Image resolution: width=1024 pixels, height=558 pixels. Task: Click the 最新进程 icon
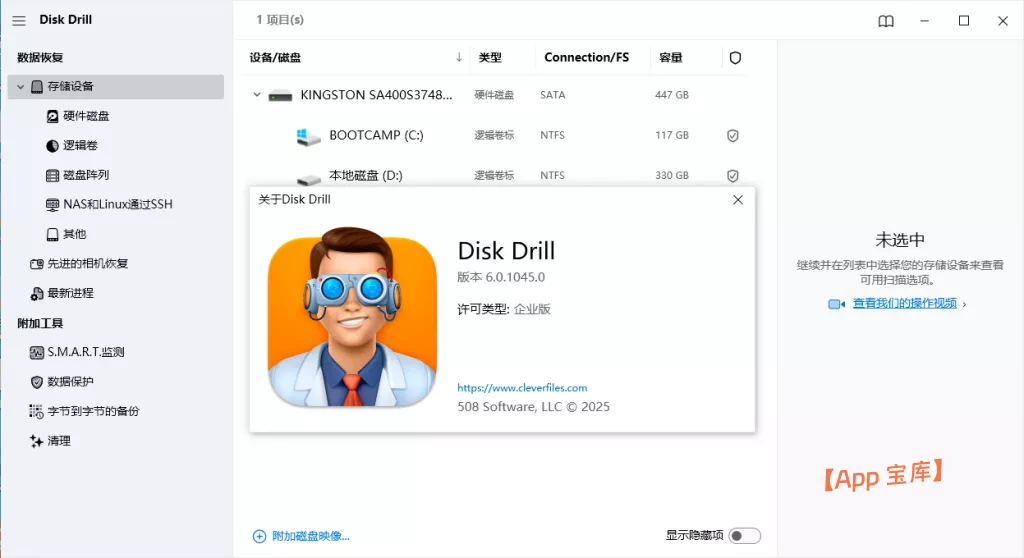[37, 294]
